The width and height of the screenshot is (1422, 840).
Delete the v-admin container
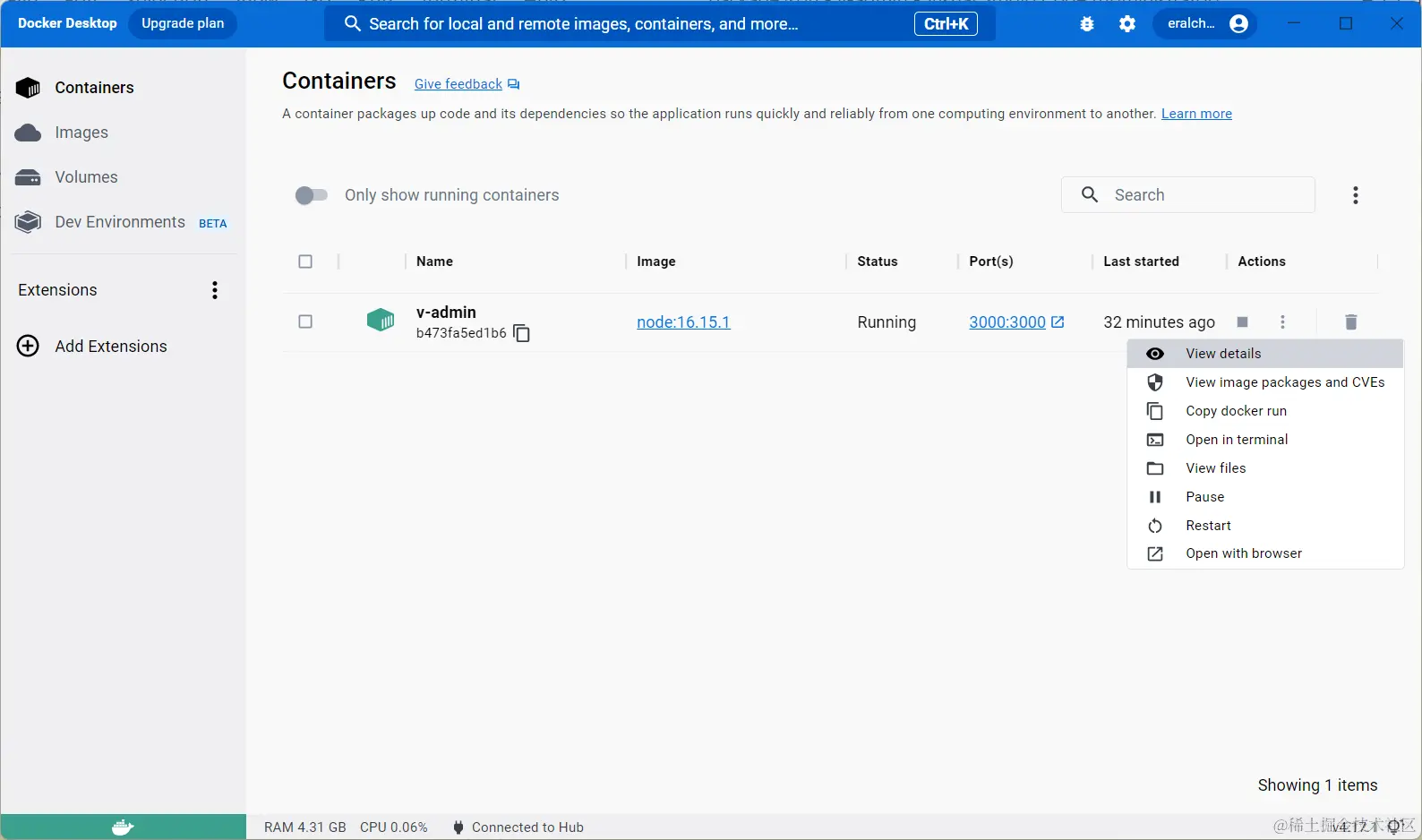click(x=1351, y=322)
